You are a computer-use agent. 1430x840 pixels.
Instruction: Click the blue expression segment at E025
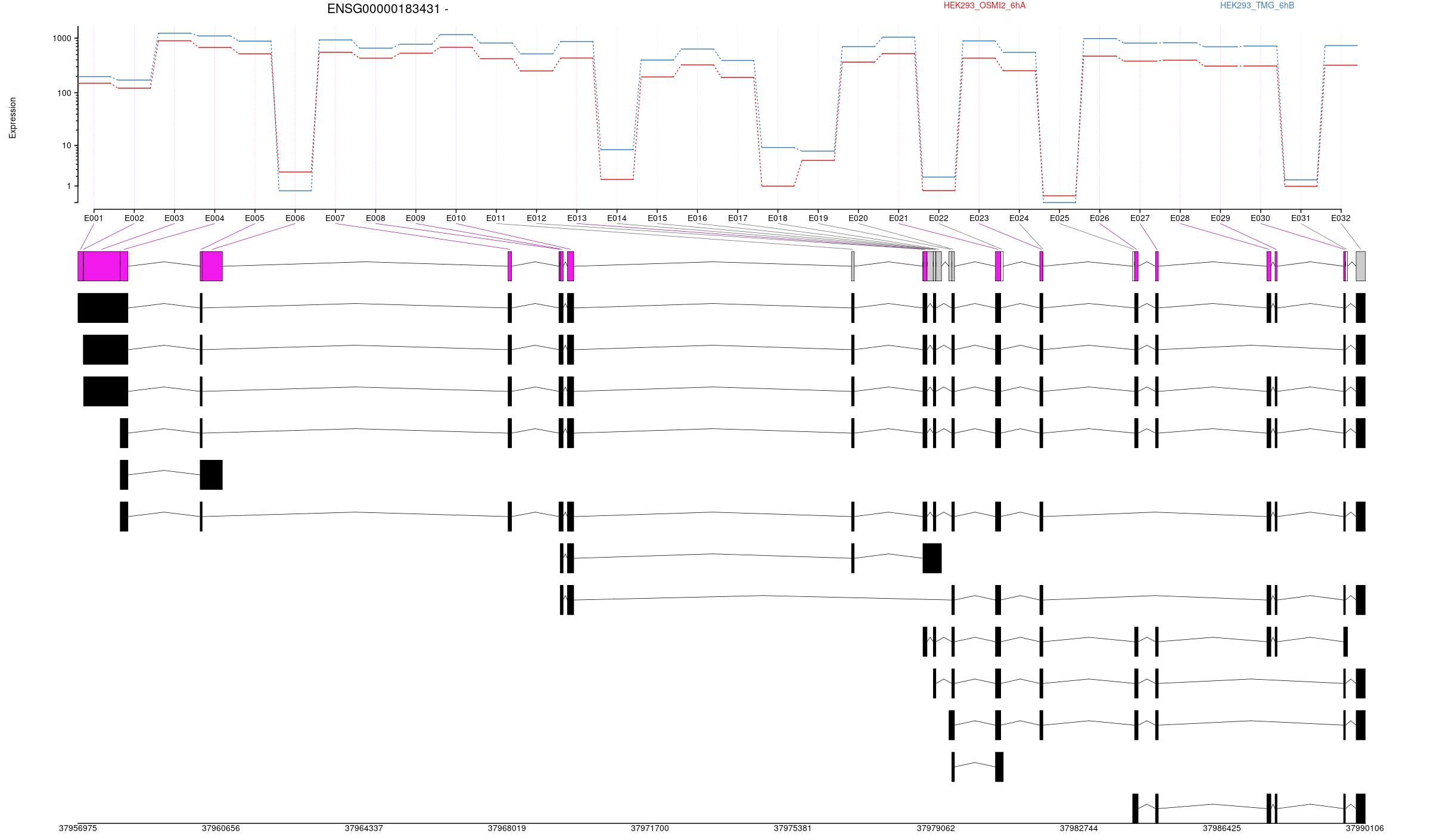coord(1059,203)
